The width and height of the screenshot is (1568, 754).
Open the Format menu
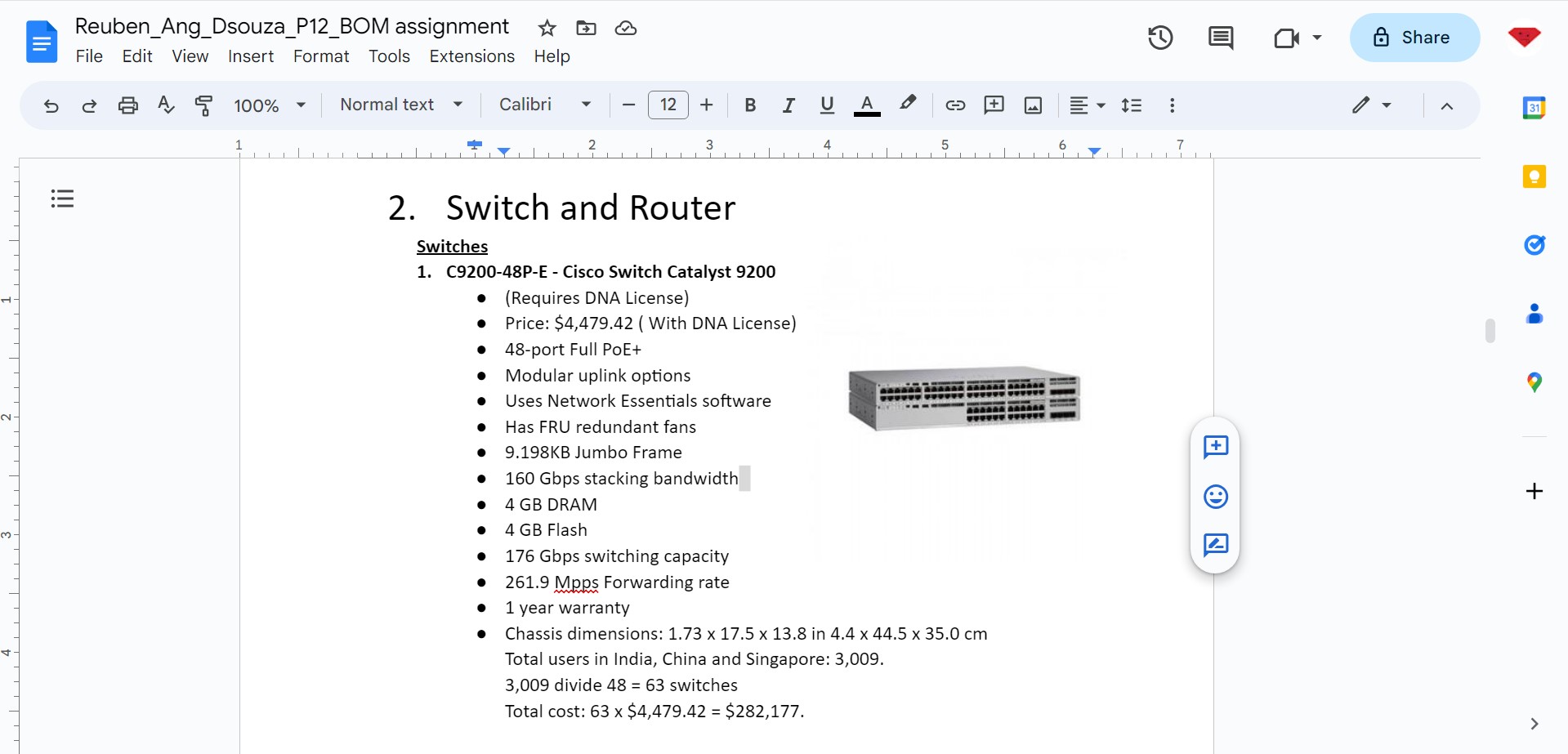[x=321, y=56]
